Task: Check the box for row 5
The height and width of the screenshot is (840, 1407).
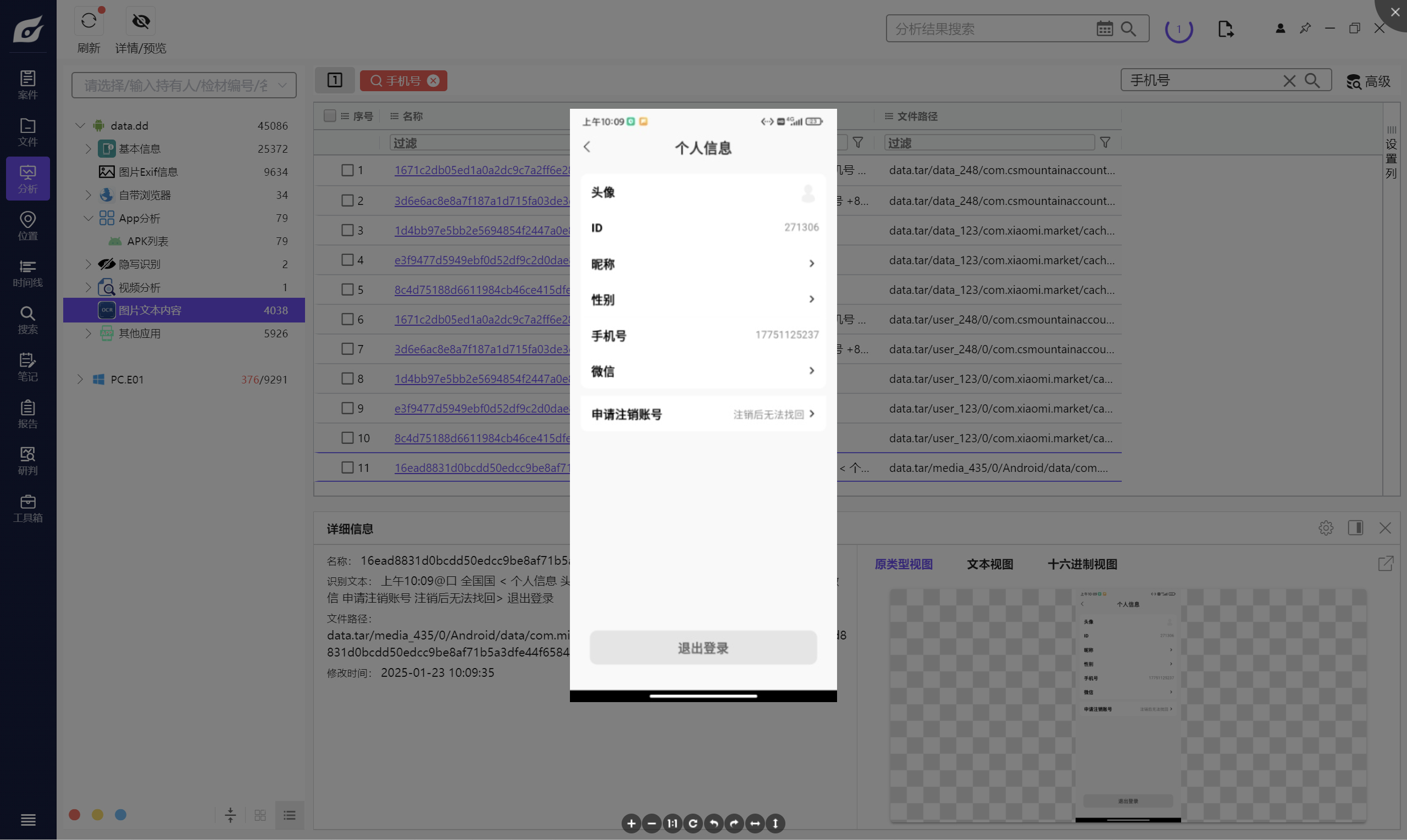Action: [x=348, y=289]
